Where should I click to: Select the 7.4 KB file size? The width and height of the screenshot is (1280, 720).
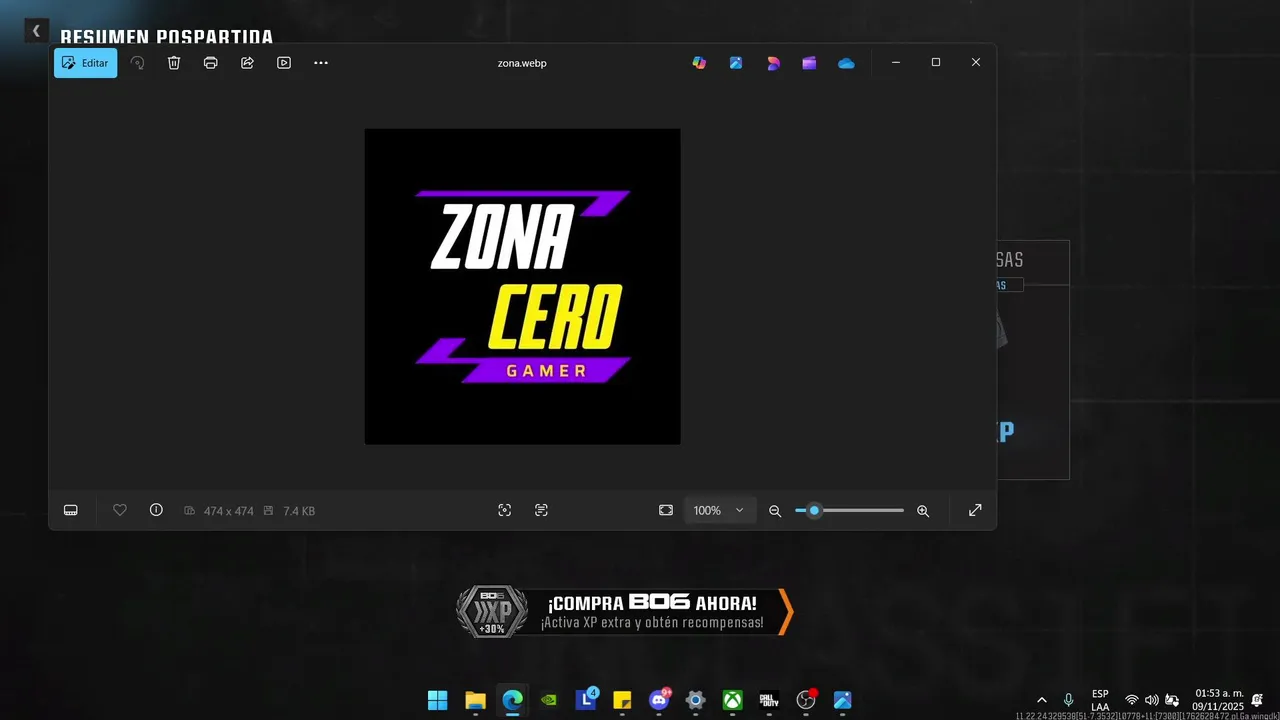(x=299, y=511)
